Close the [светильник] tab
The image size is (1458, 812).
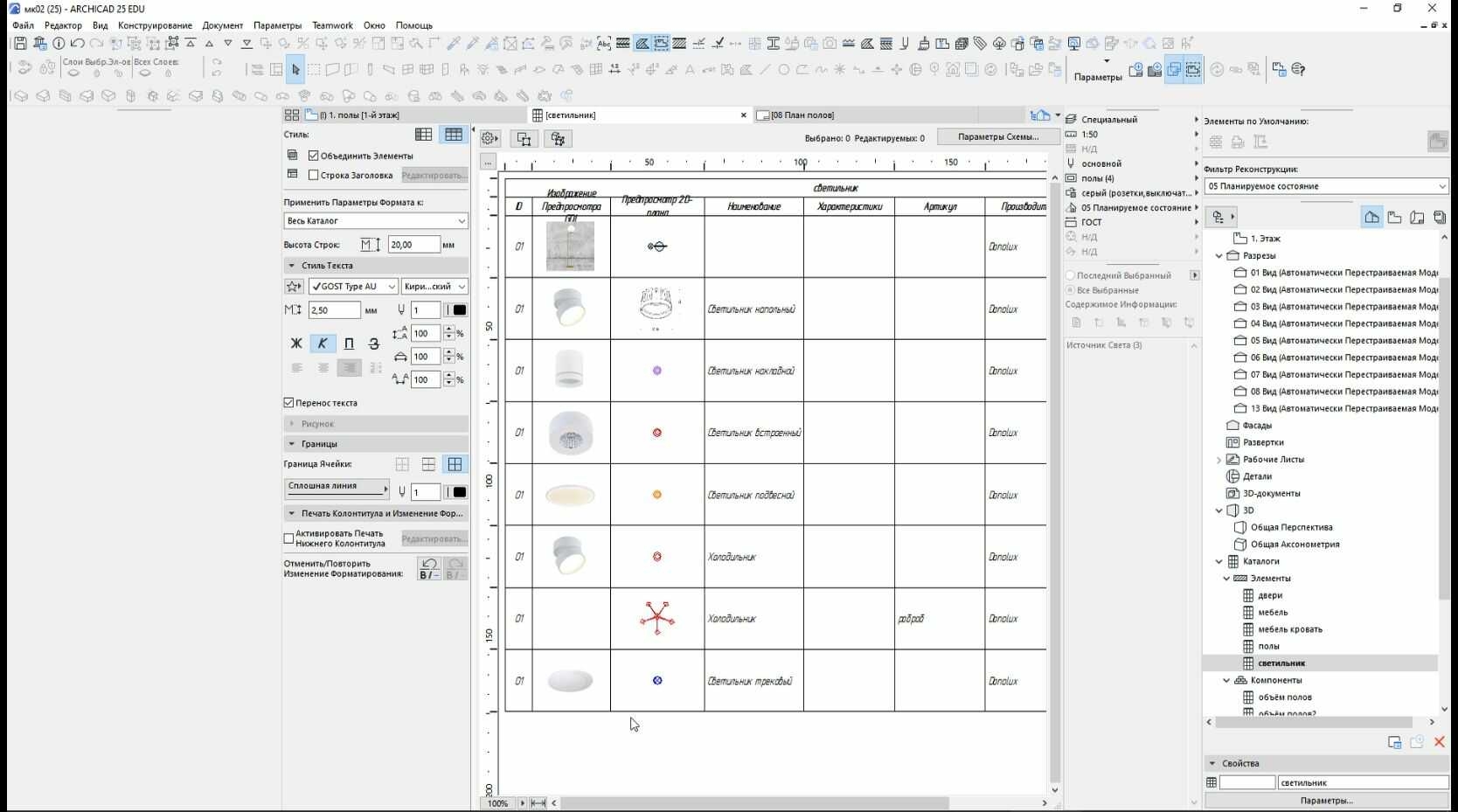pos(744,115)
